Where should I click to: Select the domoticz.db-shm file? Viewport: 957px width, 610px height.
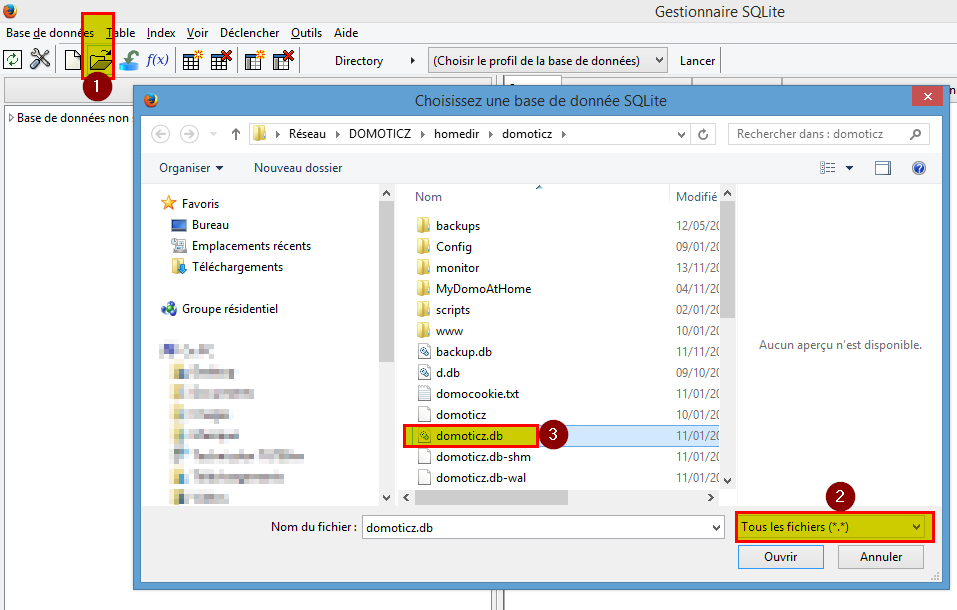point(474,457)
